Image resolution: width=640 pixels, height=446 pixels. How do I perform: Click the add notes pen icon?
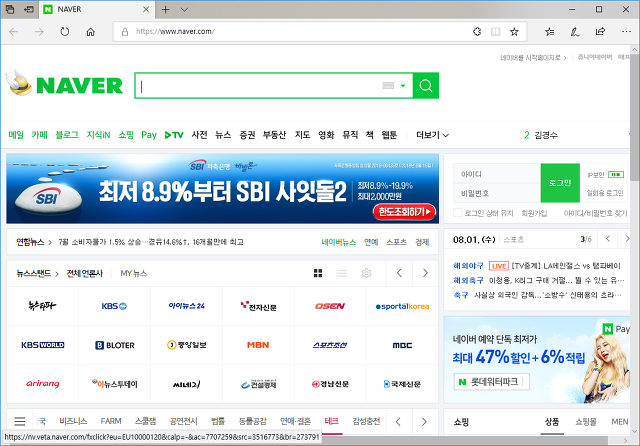[x=575, y=31]
